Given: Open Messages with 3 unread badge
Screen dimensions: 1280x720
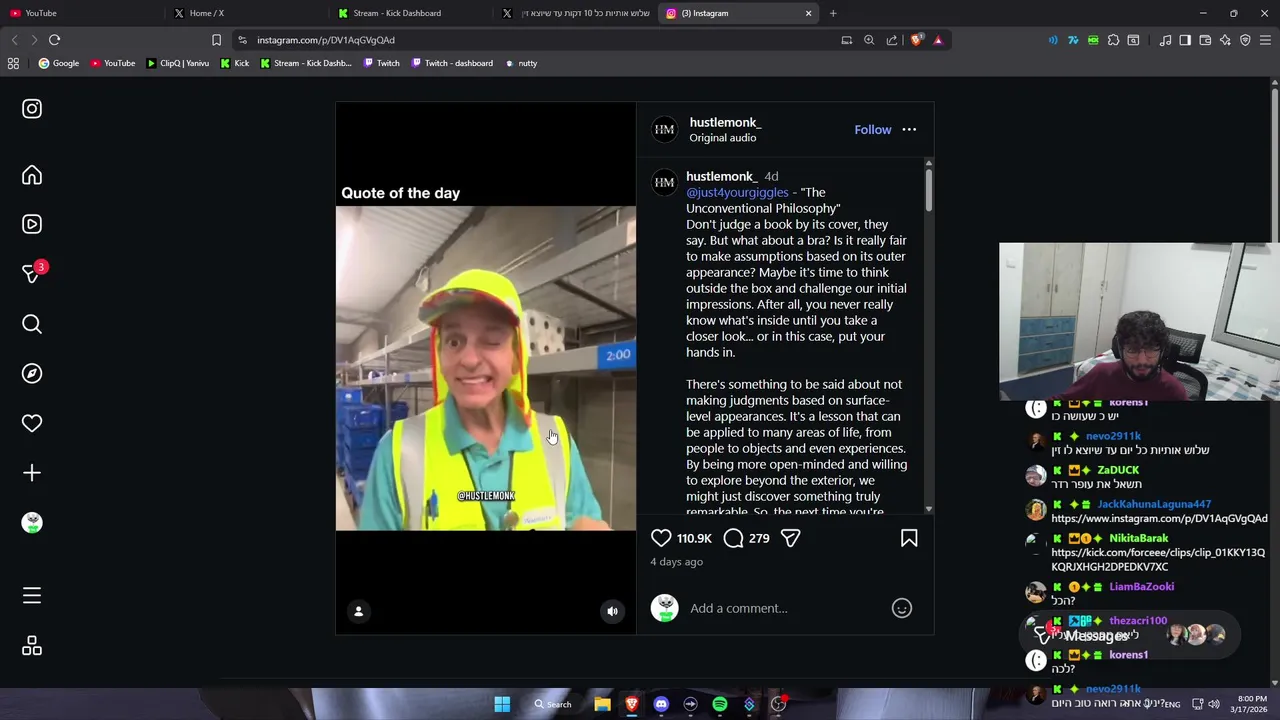Looking at the screenshot, I should [x=33, y=273].
